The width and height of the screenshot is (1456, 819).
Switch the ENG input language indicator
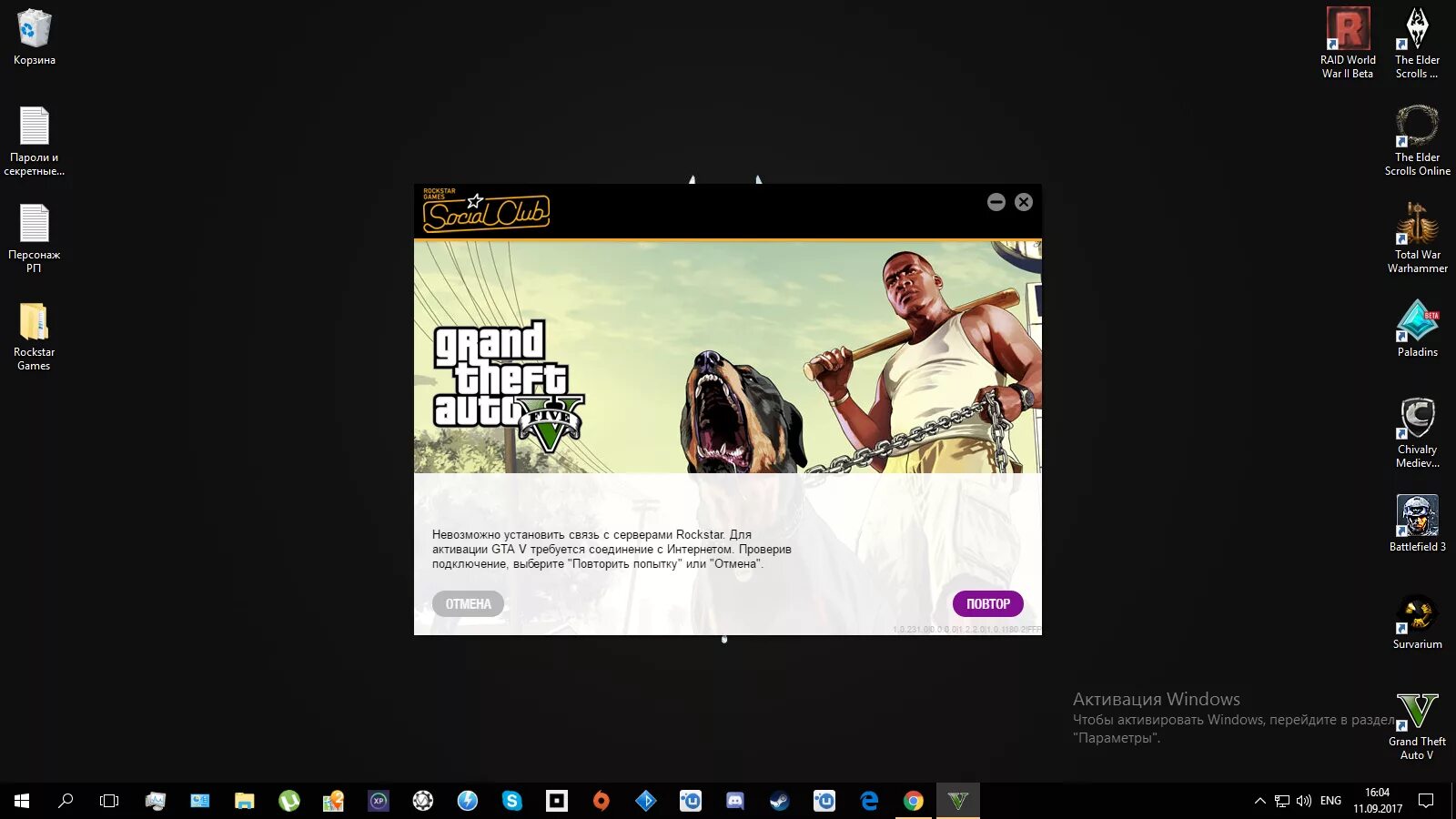[1330, 801]
